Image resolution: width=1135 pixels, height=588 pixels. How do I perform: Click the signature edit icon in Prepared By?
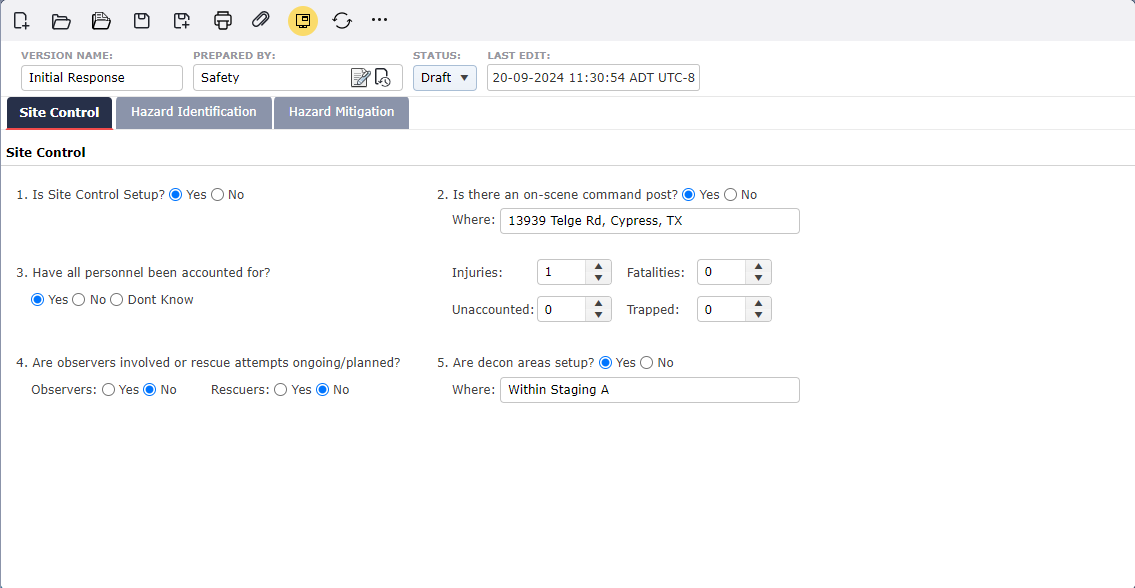pyautogui.click(x=360, y=77)
